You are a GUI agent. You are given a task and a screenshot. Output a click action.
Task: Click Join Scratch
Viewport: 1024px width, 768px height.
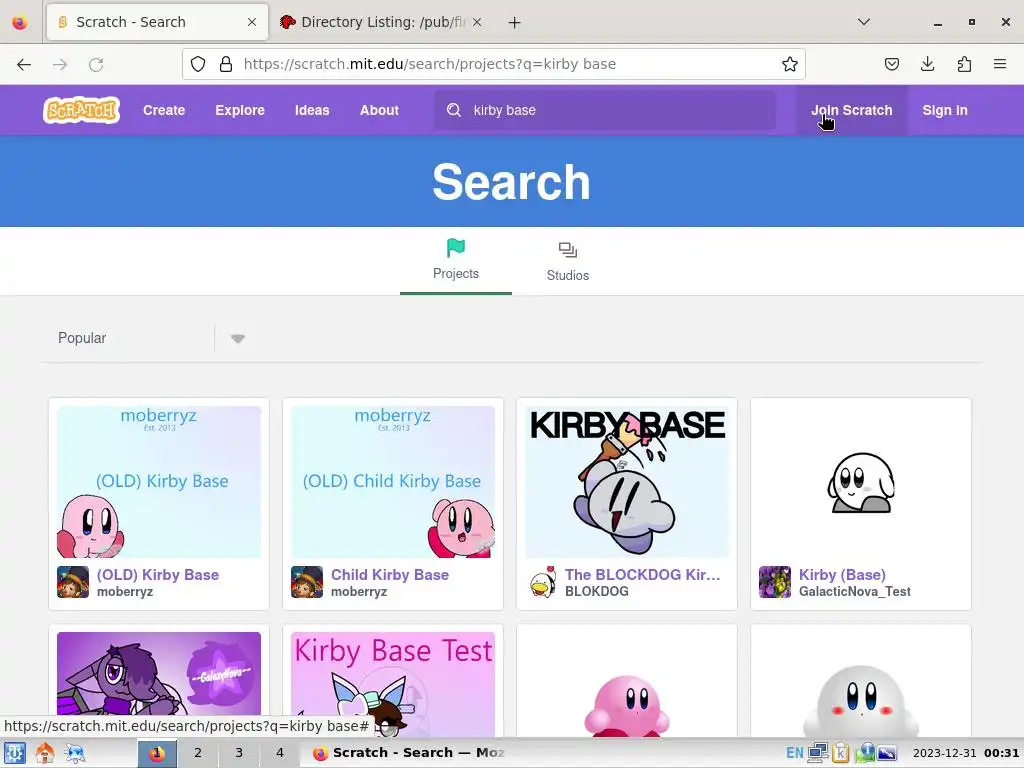point(852,110)
